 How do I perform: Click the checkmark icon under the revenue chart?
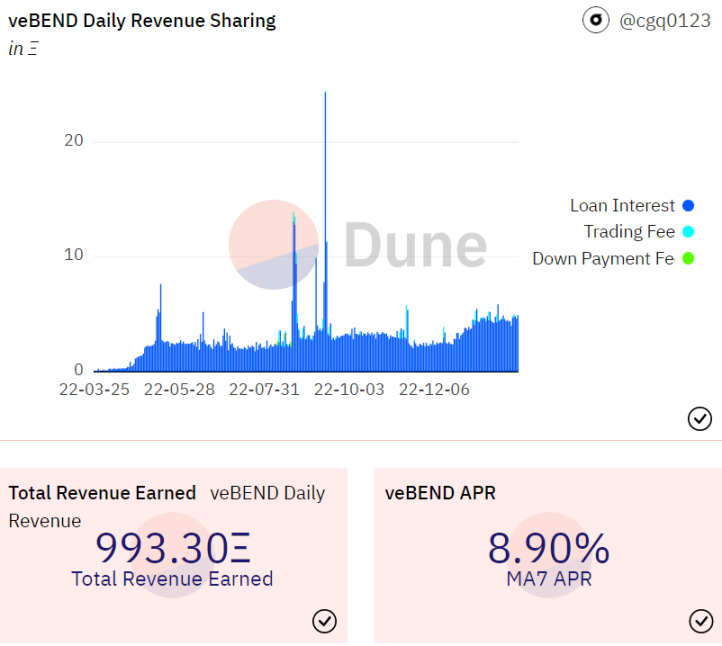click(699, 419)
